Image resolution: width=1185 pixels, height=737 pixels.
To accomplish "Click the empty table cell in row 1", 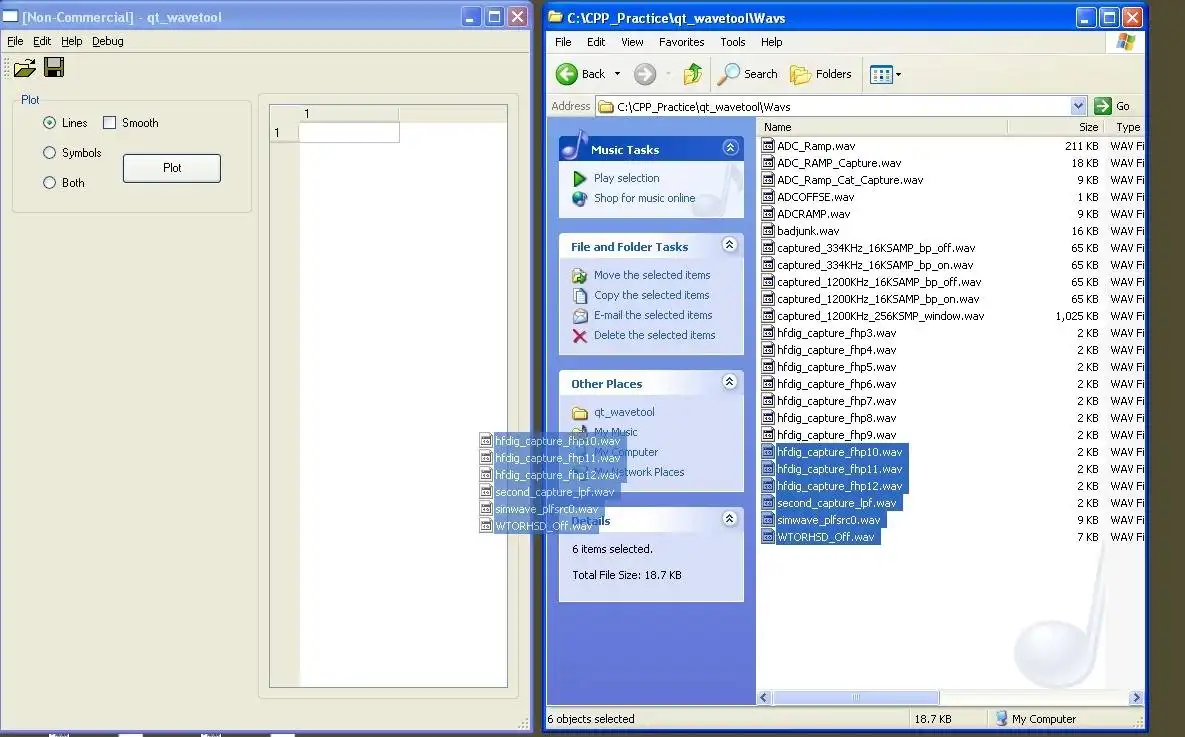I will (x=349, y=133).
